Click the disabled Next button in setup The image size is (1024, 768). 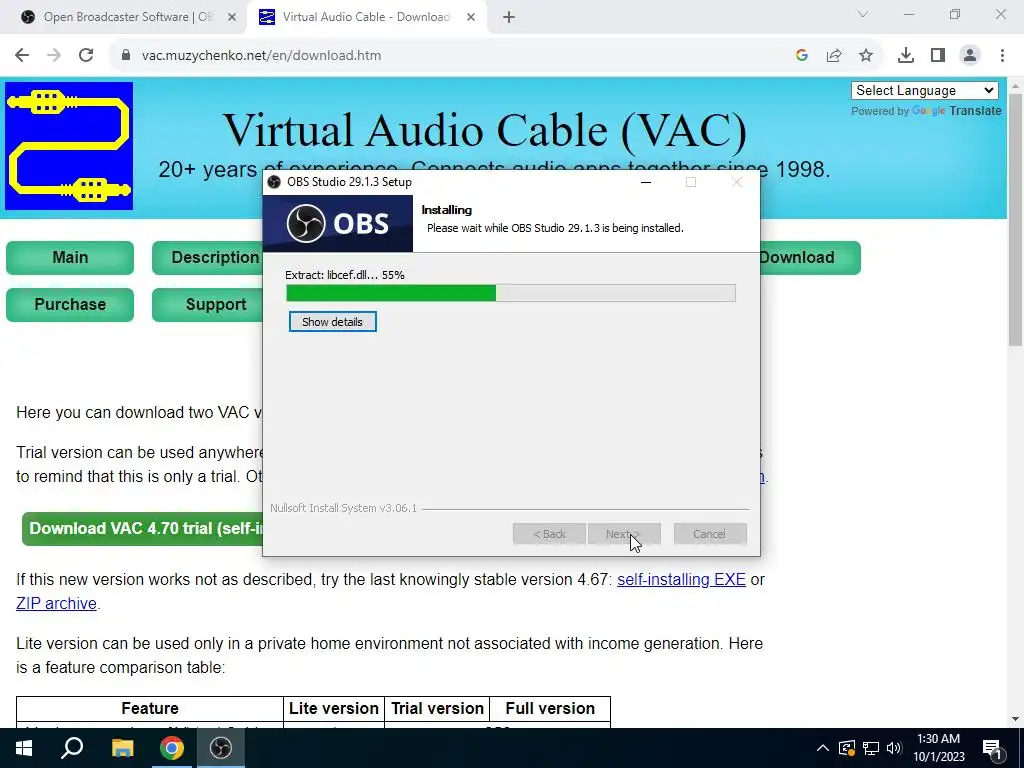[624, 534]
